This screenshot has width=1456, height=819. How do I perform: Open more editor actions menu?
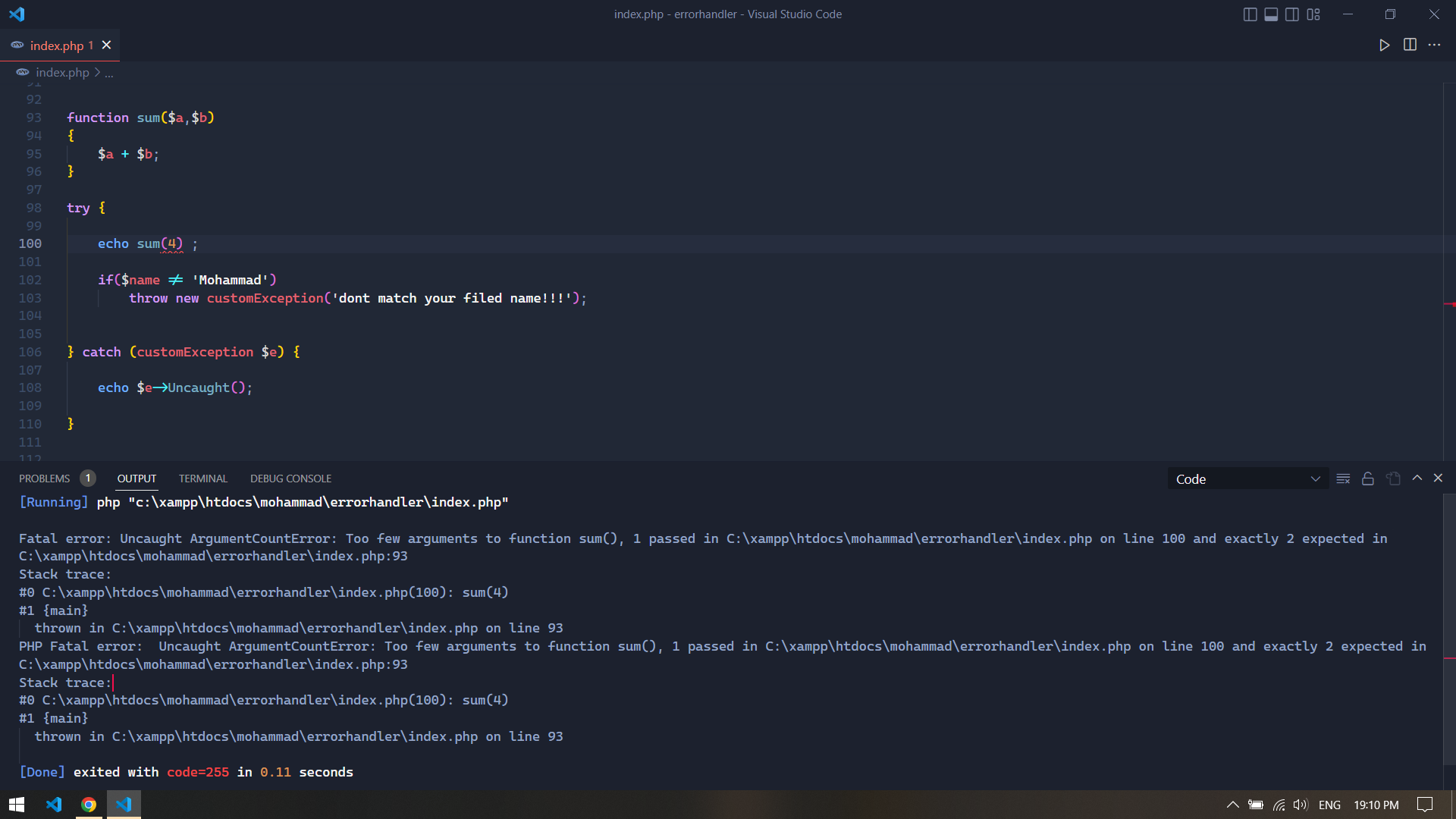[1436, 45]
